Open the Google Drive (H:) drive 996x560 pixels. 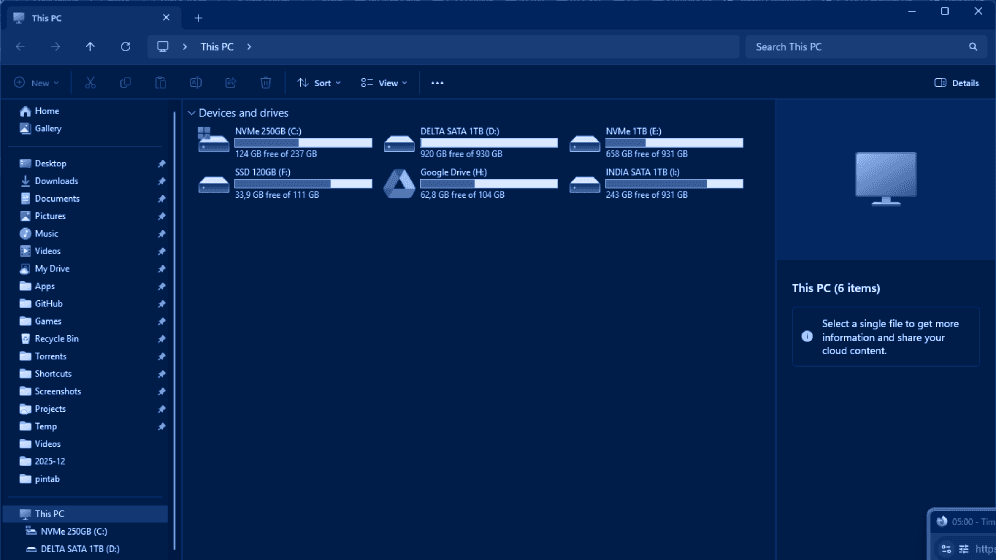[x=400, y=184]
